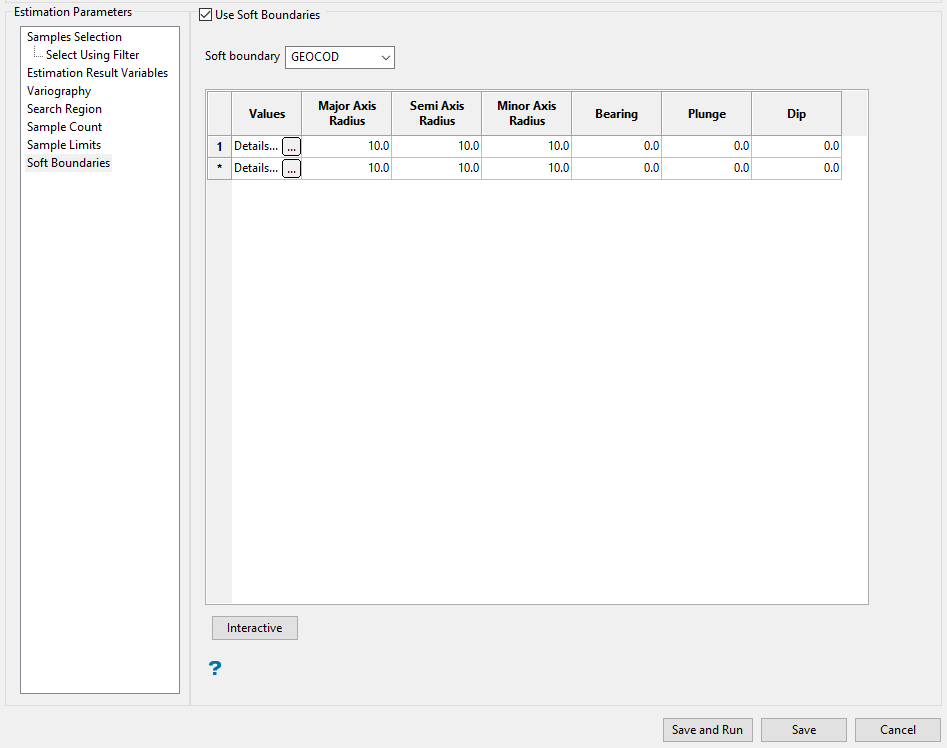Click the blue question mark help icon
947x748 pixels.
tap(214, 668)
